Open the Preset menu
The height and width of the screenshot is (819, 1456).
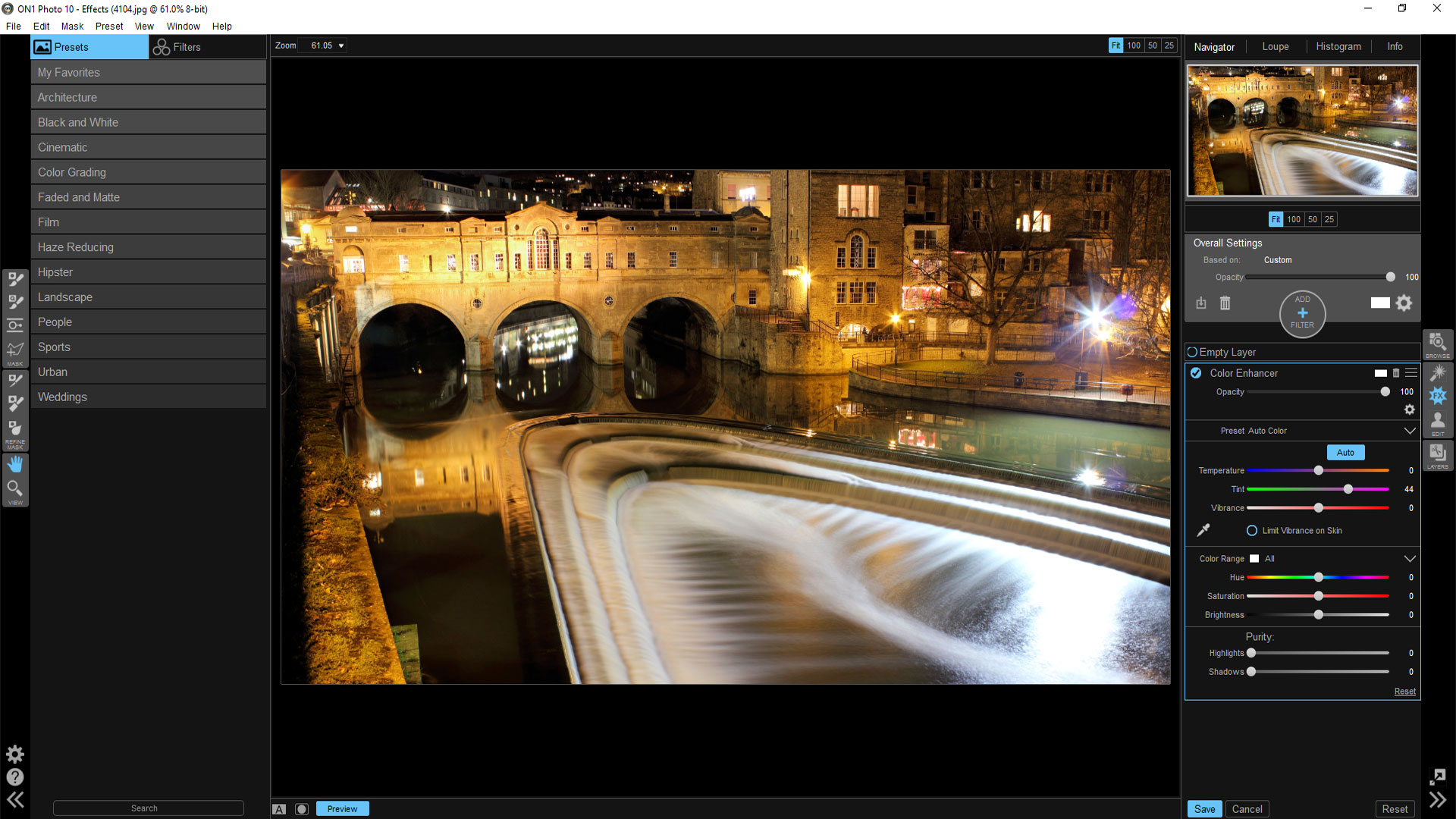(109, 26)
